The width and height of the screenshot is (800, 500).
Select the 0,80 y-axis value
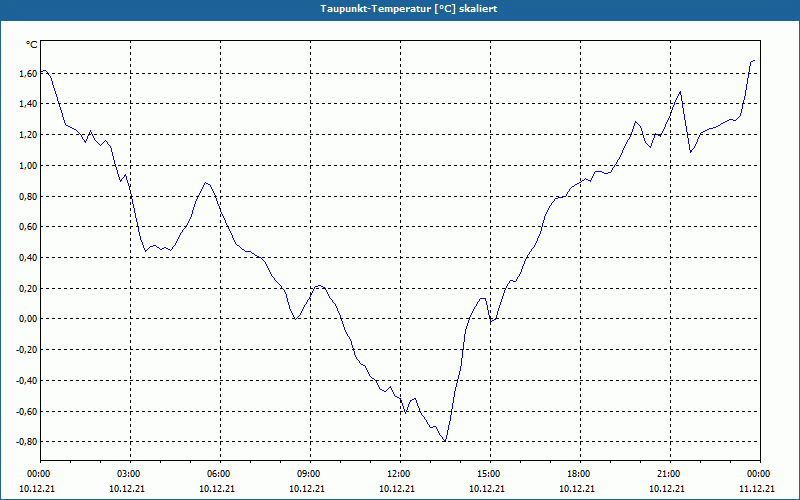(x=28, y=196)
